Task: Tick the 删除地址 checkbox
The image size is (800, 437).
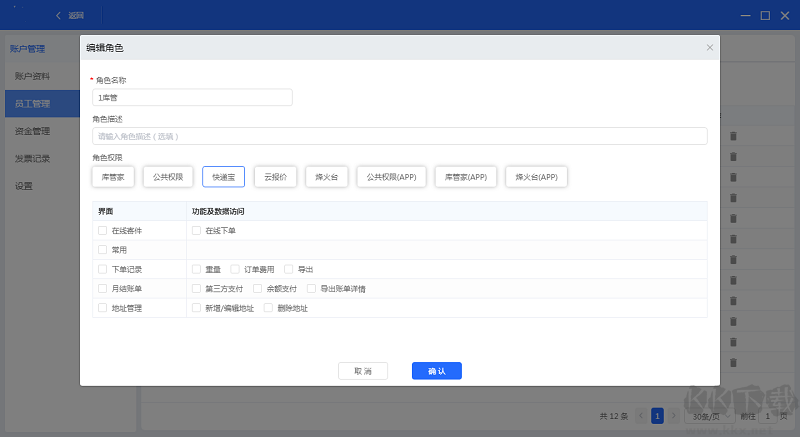Action: click(x=268, y=308)
